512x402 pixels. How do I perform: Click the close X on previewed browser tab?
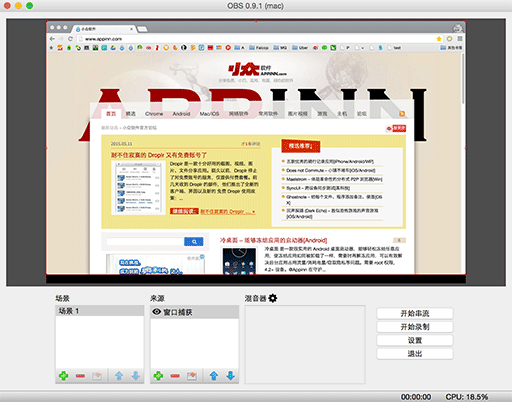coord(131,29)
